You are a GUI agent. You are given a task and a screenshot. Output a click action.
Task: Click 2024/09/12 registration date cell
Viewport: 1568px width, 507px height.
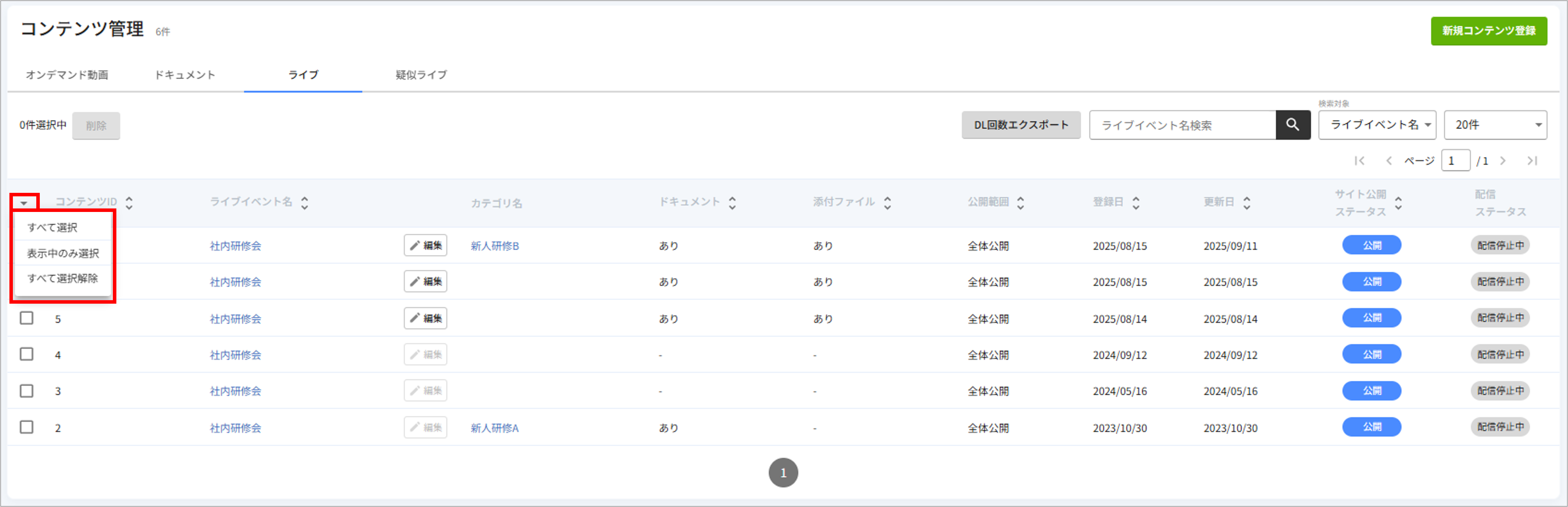(1120, 355)
